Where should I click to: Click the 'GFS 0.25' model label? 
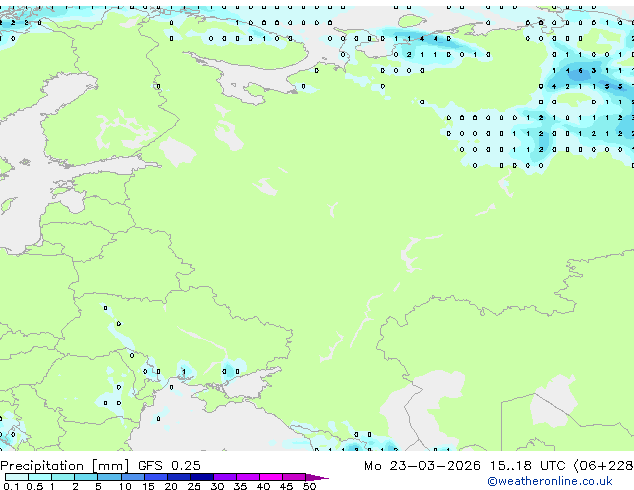pyautogui.click(x=169, y=466)
